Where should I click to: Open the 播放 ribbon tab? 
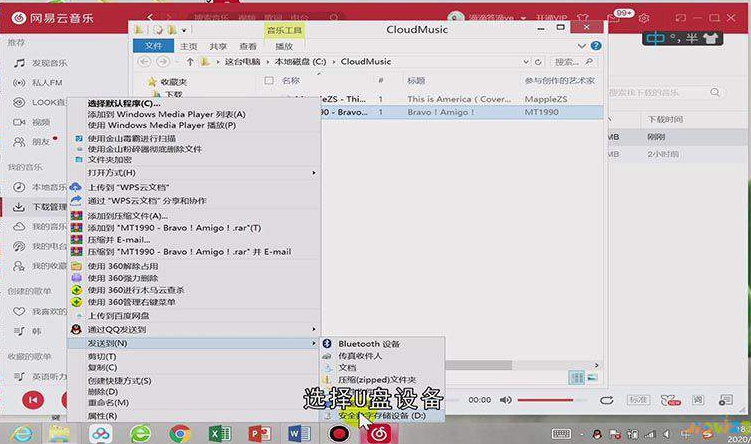click(284, 46)
